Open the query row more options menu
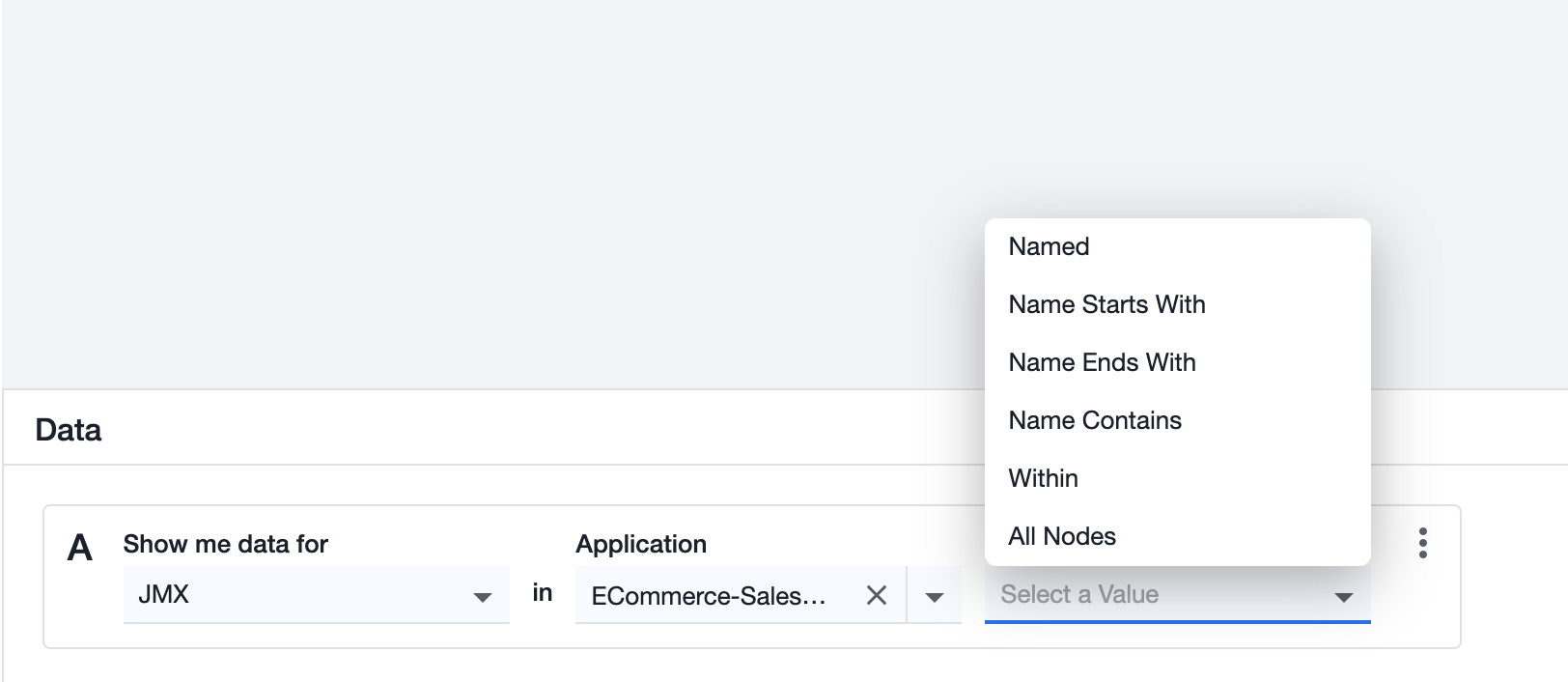Viewport: 1568px width, 682px height. 1422,543
